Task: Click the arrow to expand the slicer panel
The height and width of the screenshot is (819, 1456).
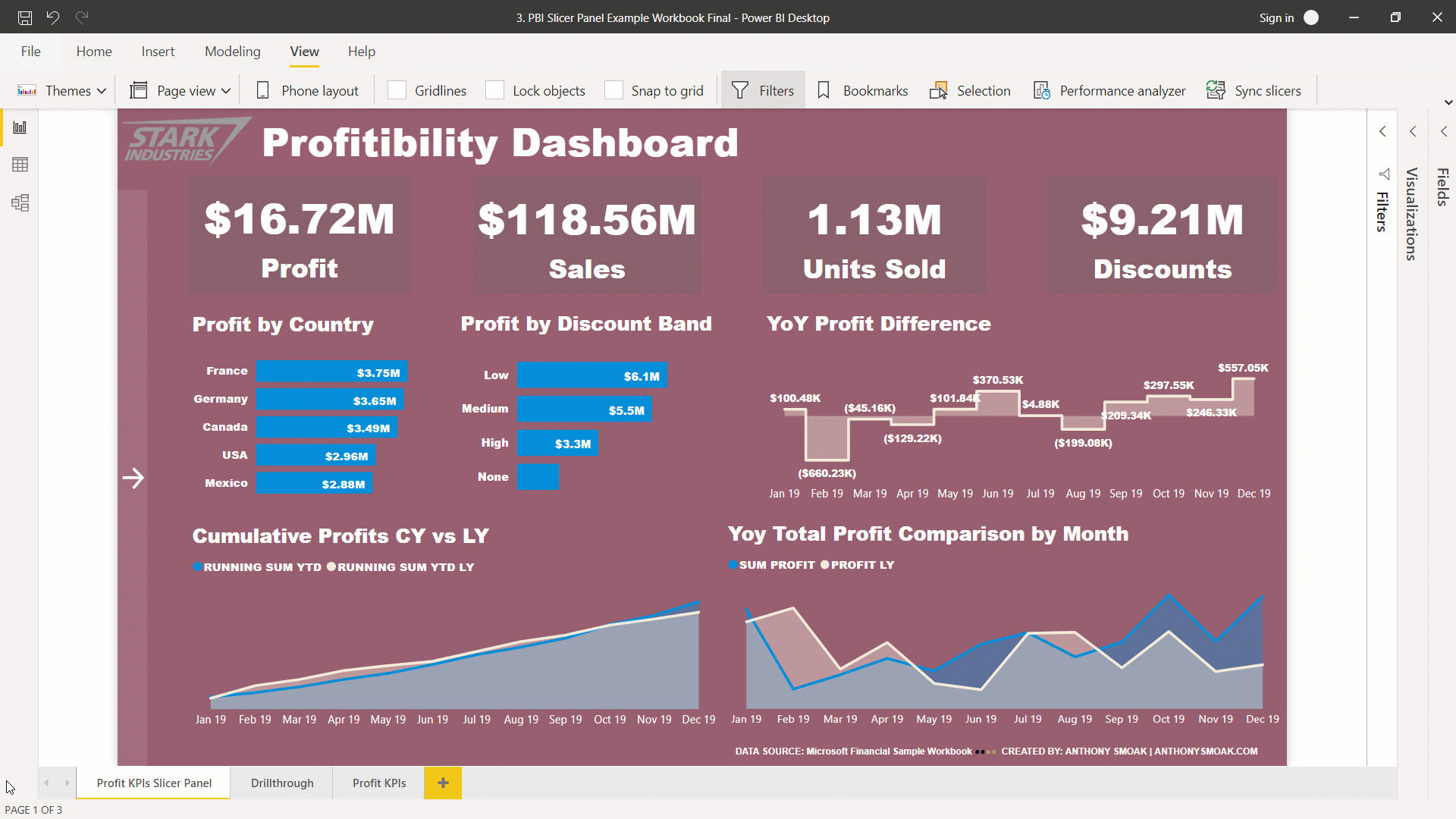Action: [133, 478]
